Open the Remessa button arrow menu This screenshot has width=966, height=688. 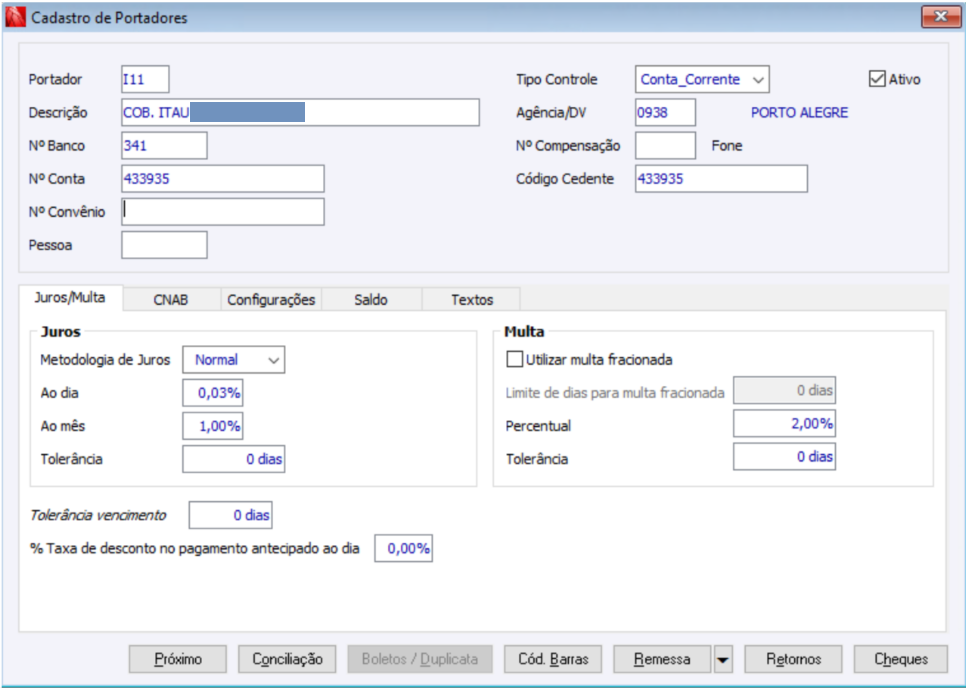[723, 660]
